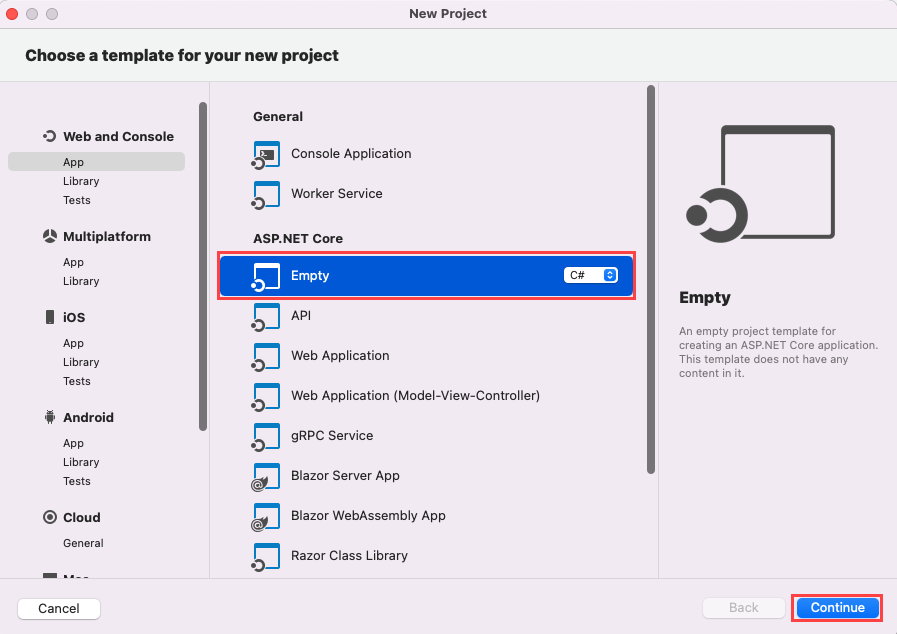Click the Cloud heading label
Screen dimensions: 897x634
coord(82,517)
